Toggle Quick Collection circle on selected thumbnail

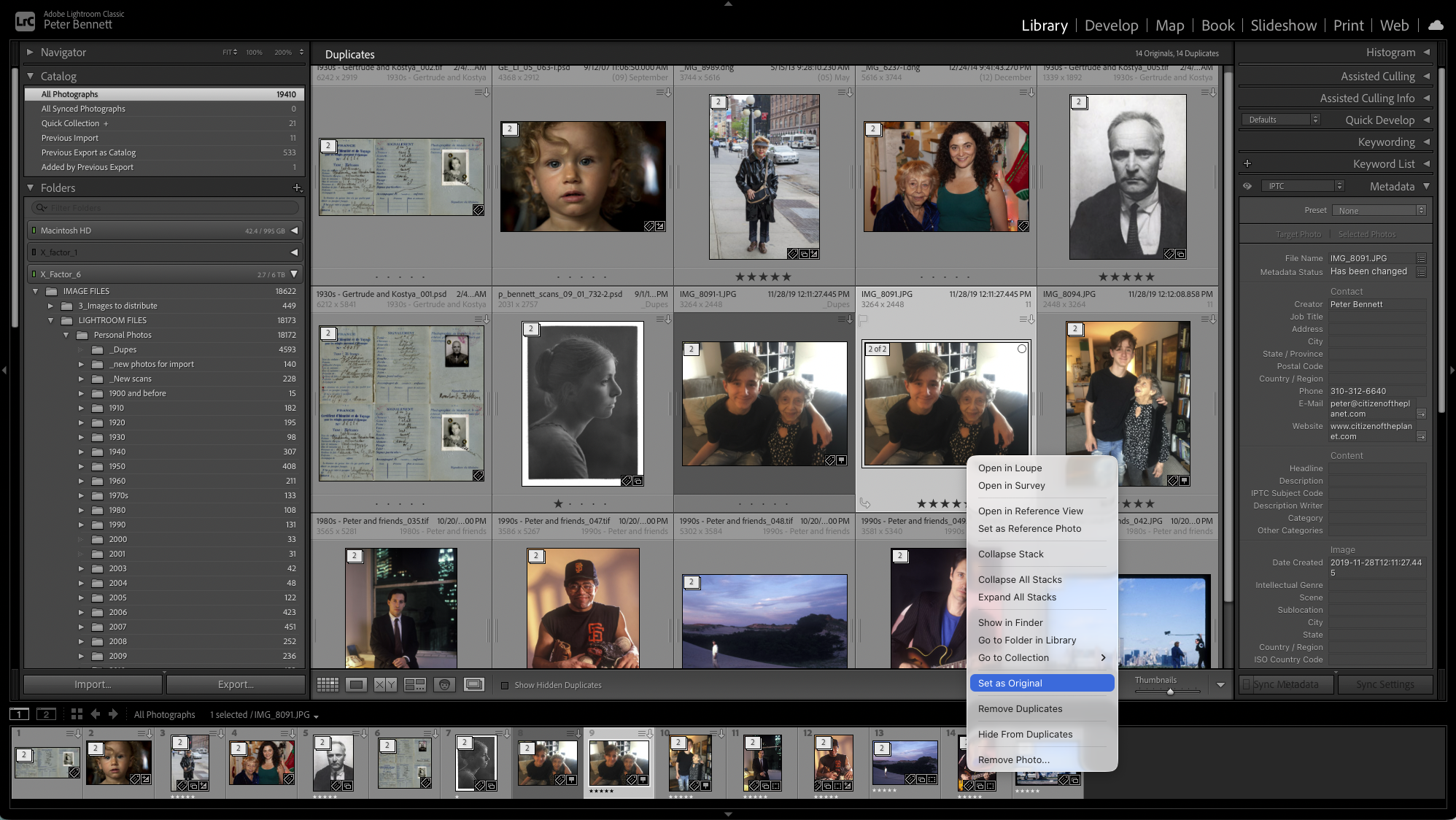click(1022, 349)
